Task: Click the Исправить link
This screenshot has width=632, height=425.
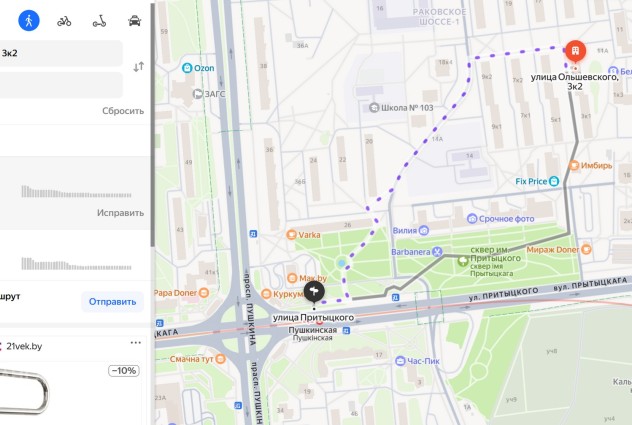Action: pyautogui.click(x=120, y=212)
